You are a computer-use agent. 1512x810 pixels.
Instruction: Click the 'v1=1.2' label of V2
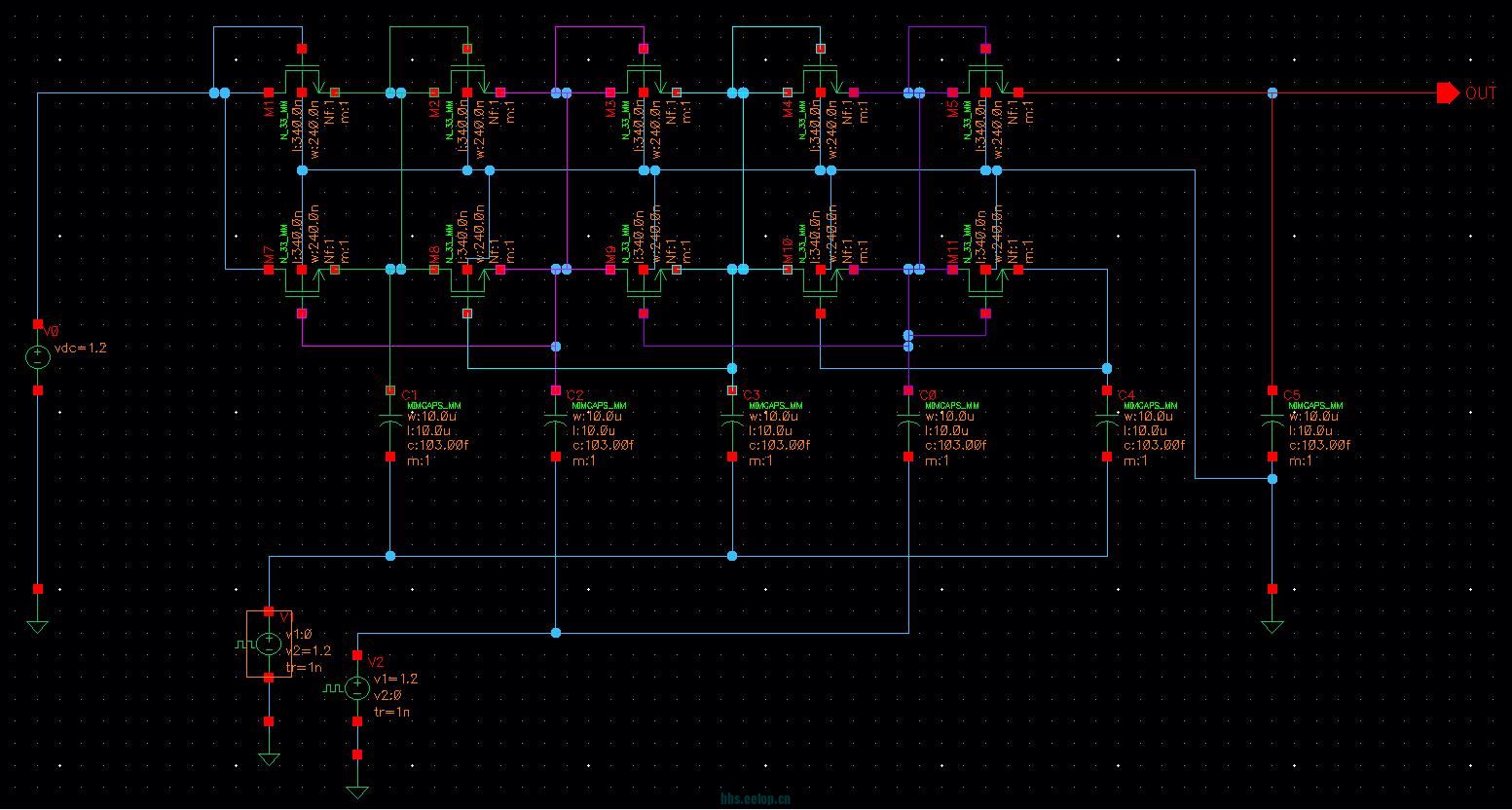[396, 679]
